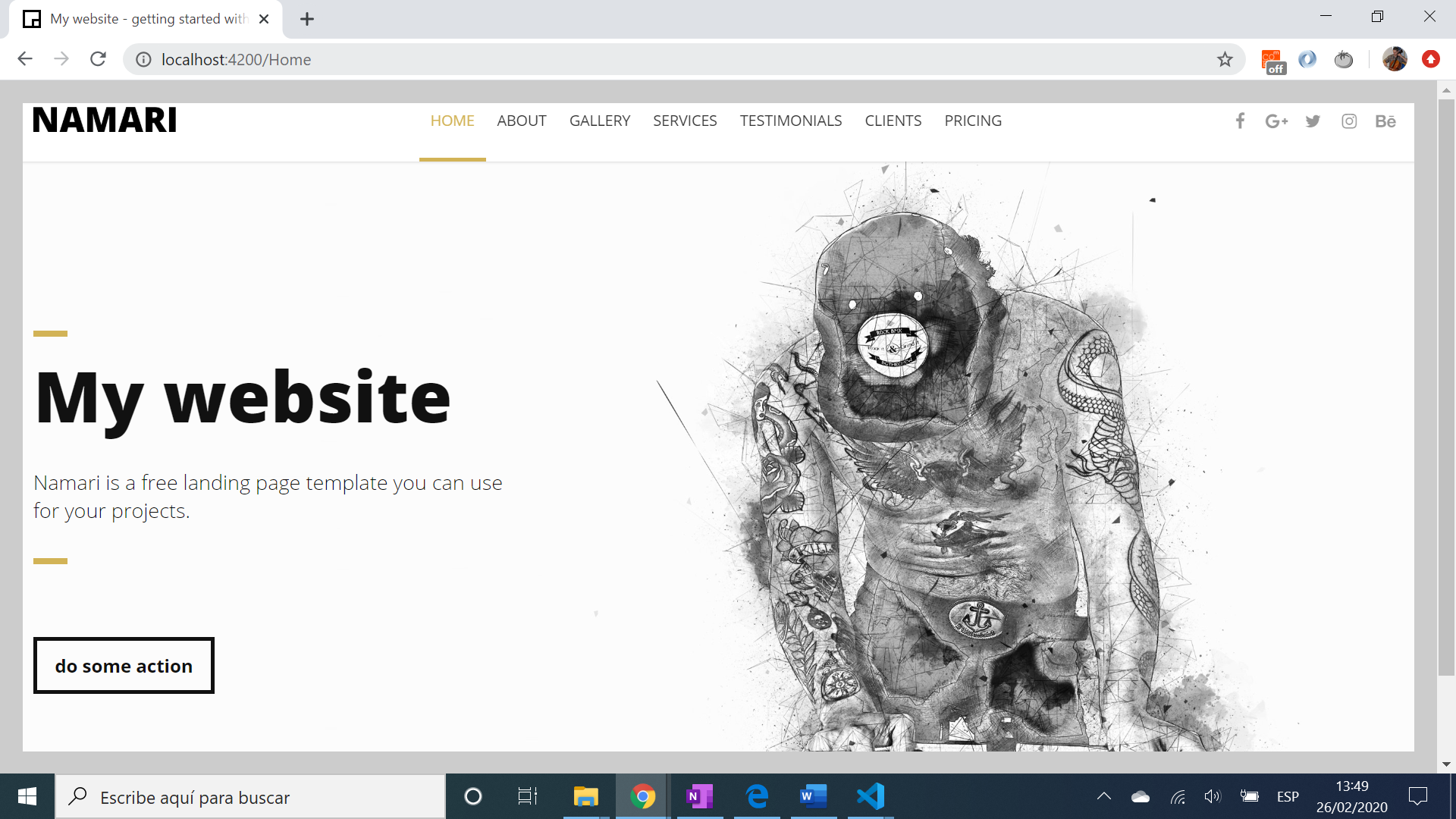The width and height of the screenshot is (1456, 819).
Task: Open the Instagram social icon
Action: coord(1349,121)
